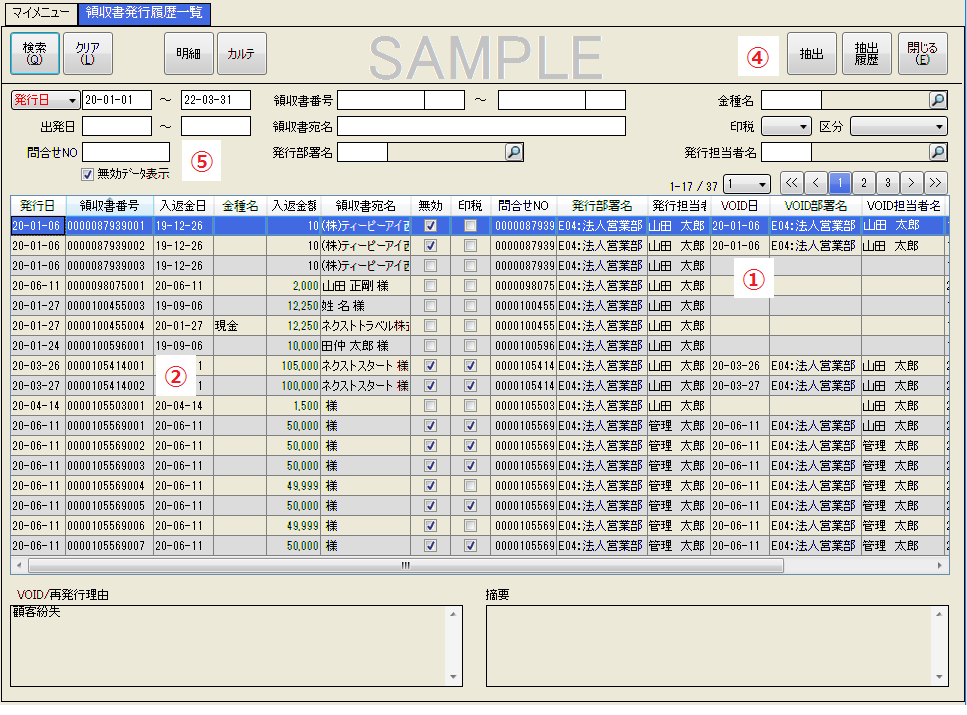
Task: Toggle 無効 checkbox for receipt 0000098075001
Action: (430, 286)
